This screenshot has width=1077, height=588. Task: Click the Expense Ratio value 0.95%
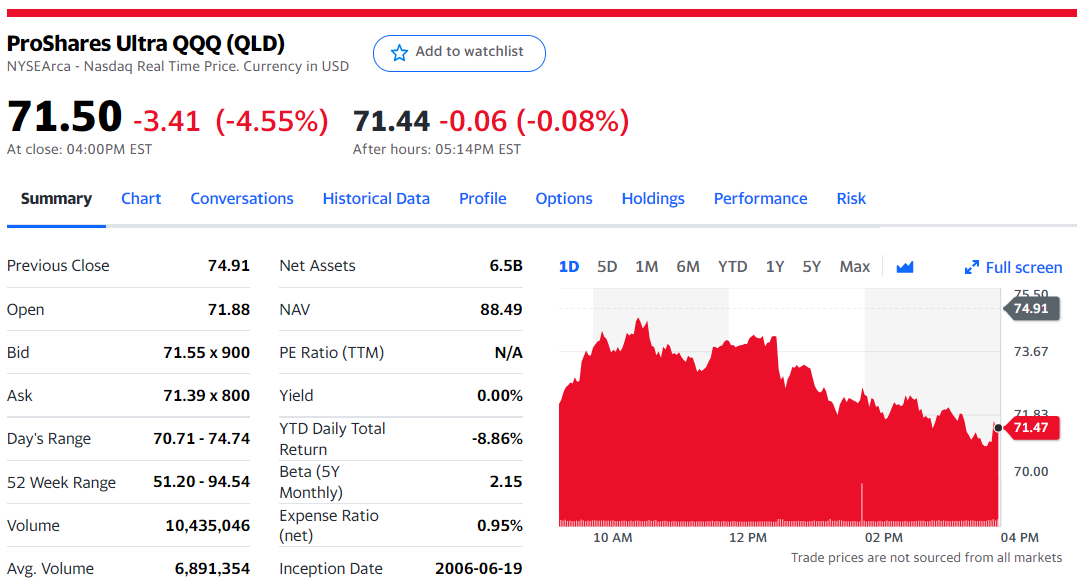(500, 525)
